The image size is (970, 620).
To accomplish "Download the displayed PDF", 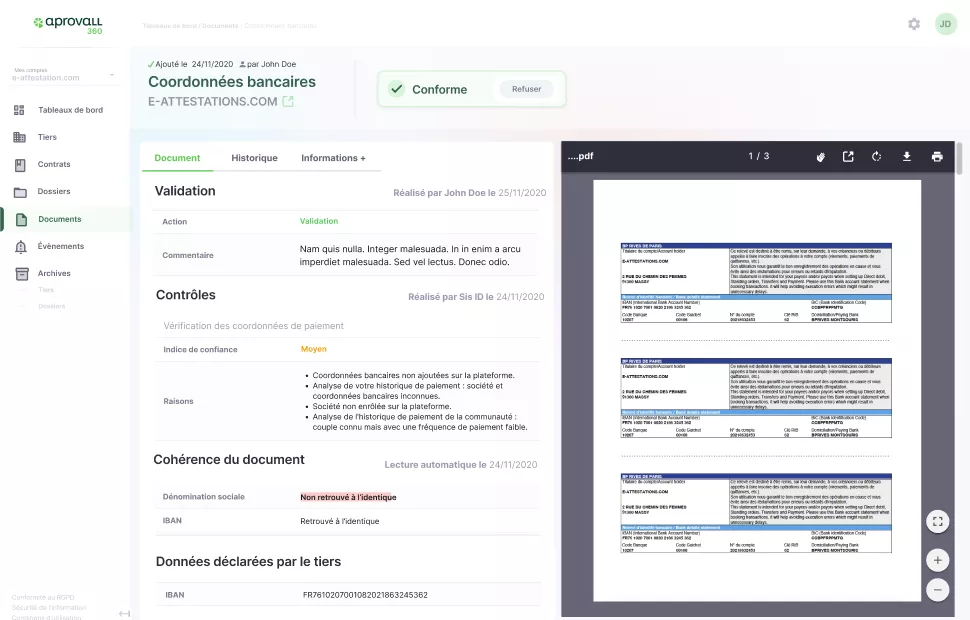I will [906, 157].
